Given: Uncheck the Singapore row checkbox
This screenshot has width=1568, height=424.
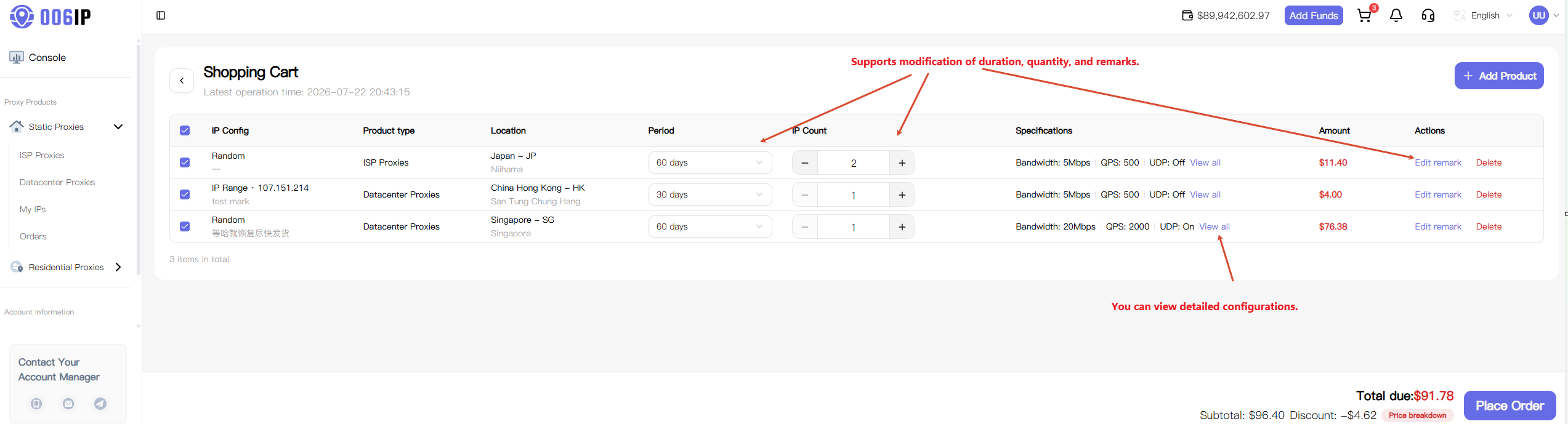Looking at the screenshot, I should [185, 226].
